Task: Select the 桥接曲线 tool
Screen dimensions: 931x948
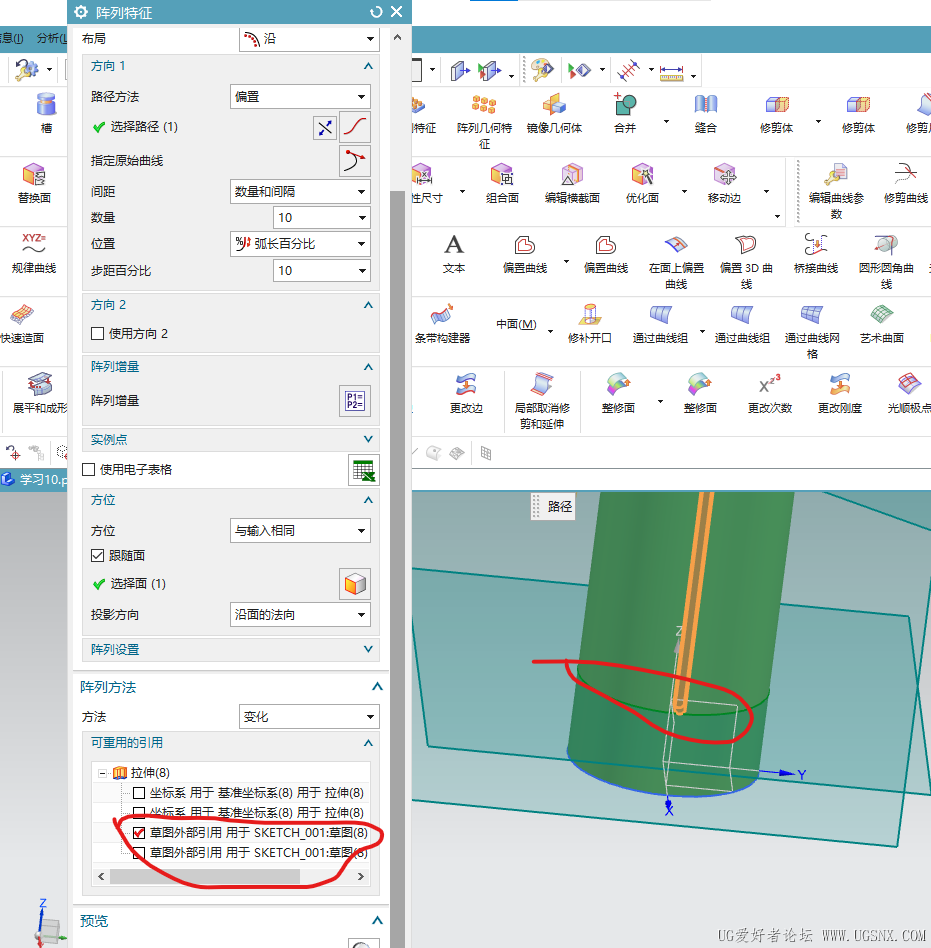Action: [816, 245]
